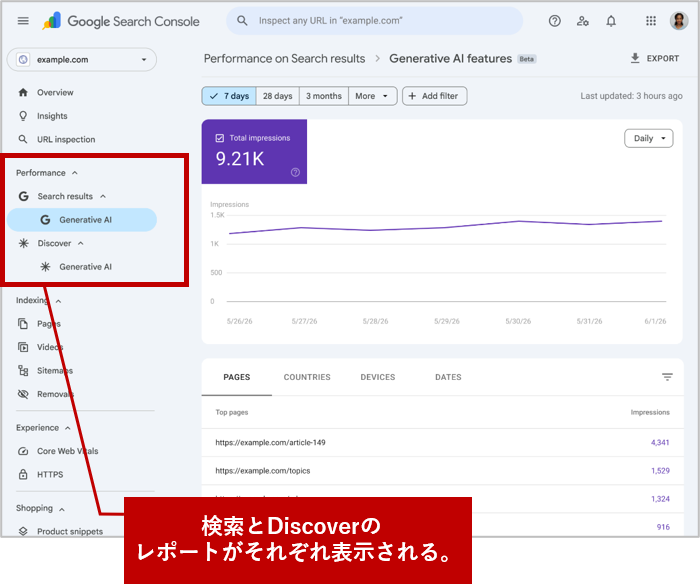Open the example.com property selector
Image resolution: width=700 pixels, height=584 pixels.
(82, 59)
